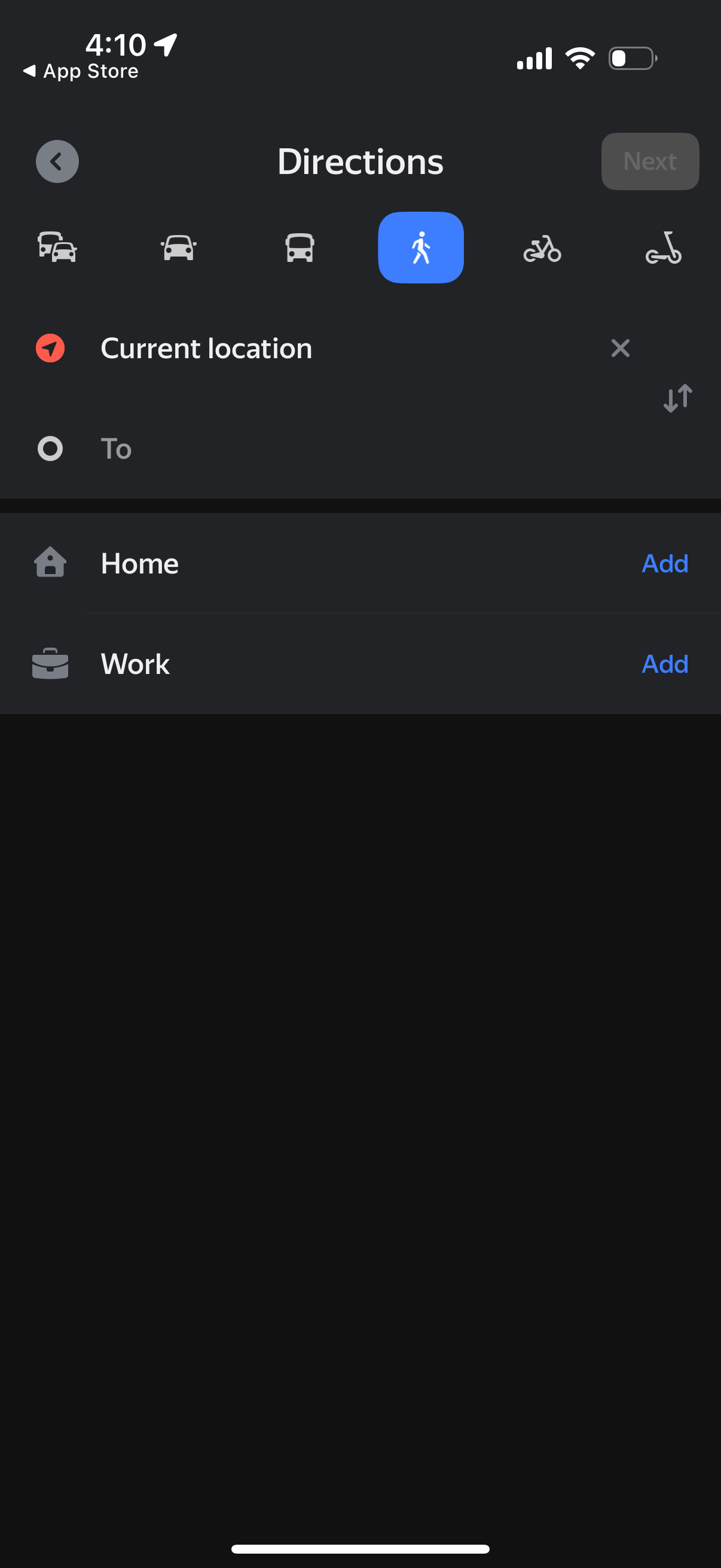Swap the From and To locations
The height and width of the screenshot is (1568, 721).
(x=677, y=398)
